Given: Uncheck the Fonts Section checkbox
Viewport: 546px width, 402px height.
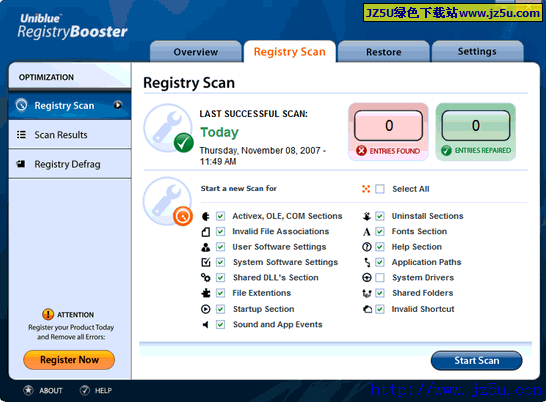Looking at the screenshot, I should pos(380,232).
